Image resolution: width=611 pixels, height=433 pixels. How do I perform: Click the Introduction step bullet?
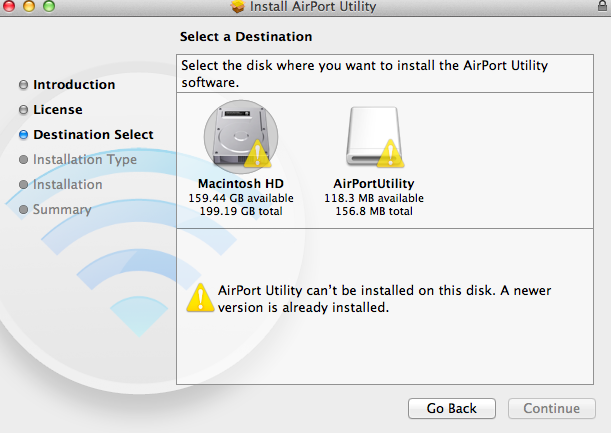click(x=23, y=85)
